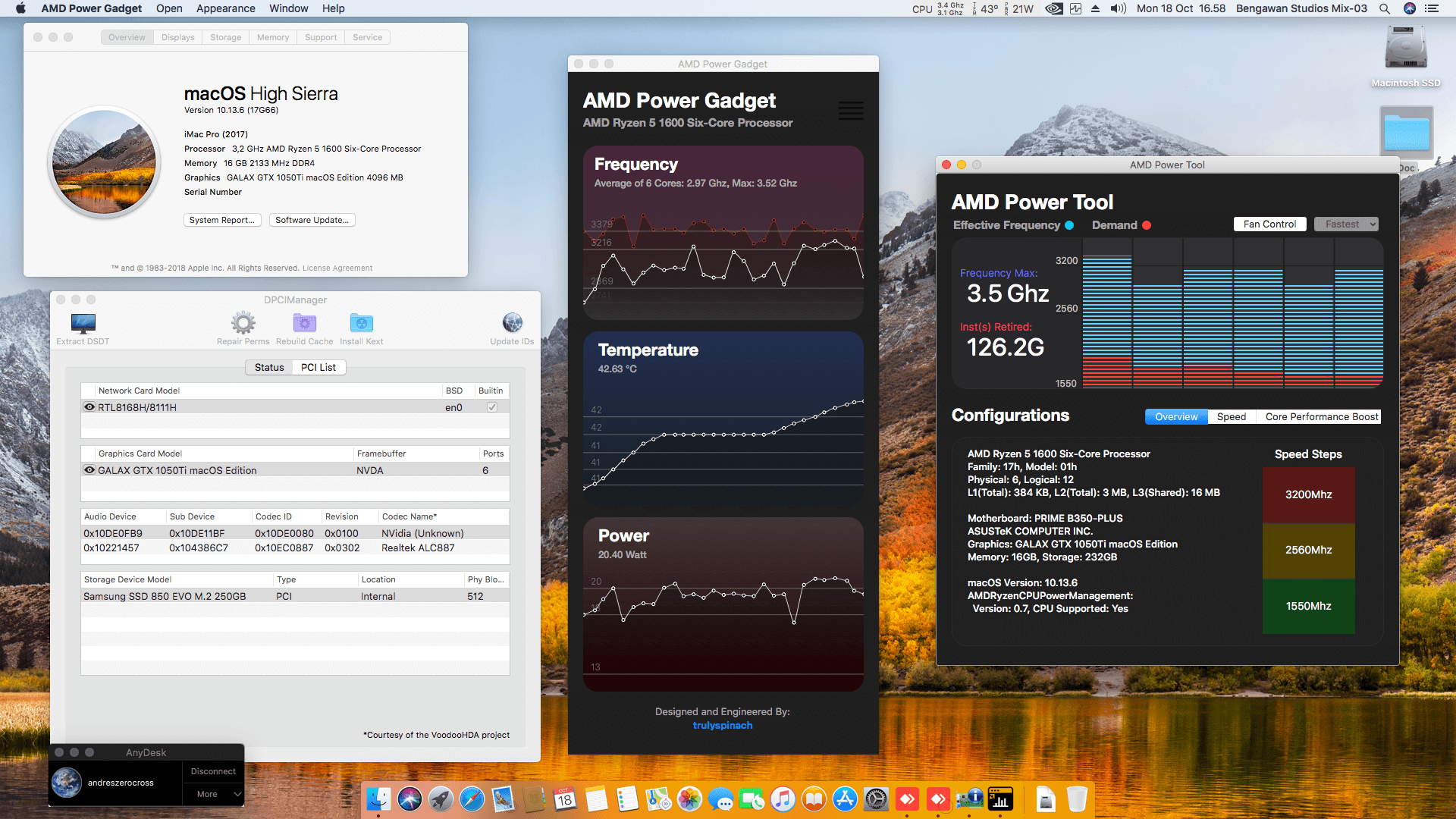Viewport: 1456px width, 819px height.
Task: Open Launchpad rocket in dock
Action: [441, 799]
